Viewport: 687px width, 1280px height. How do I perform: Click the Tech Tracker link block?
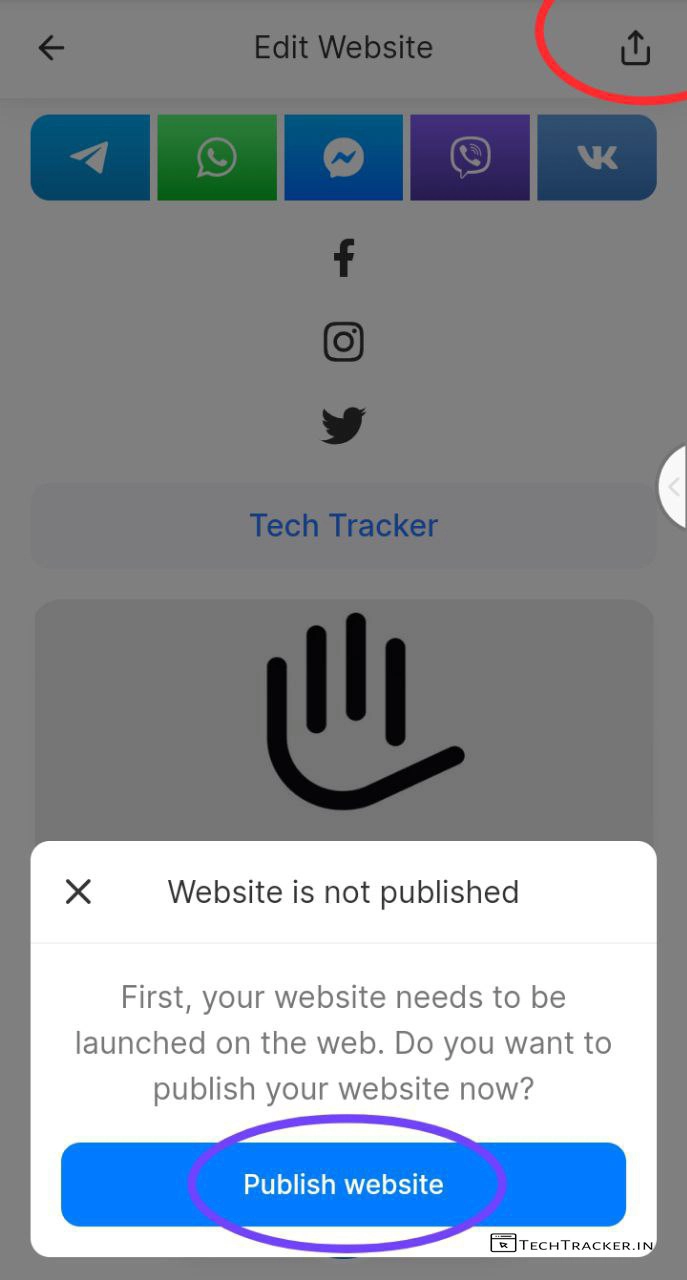coord(343,526)
